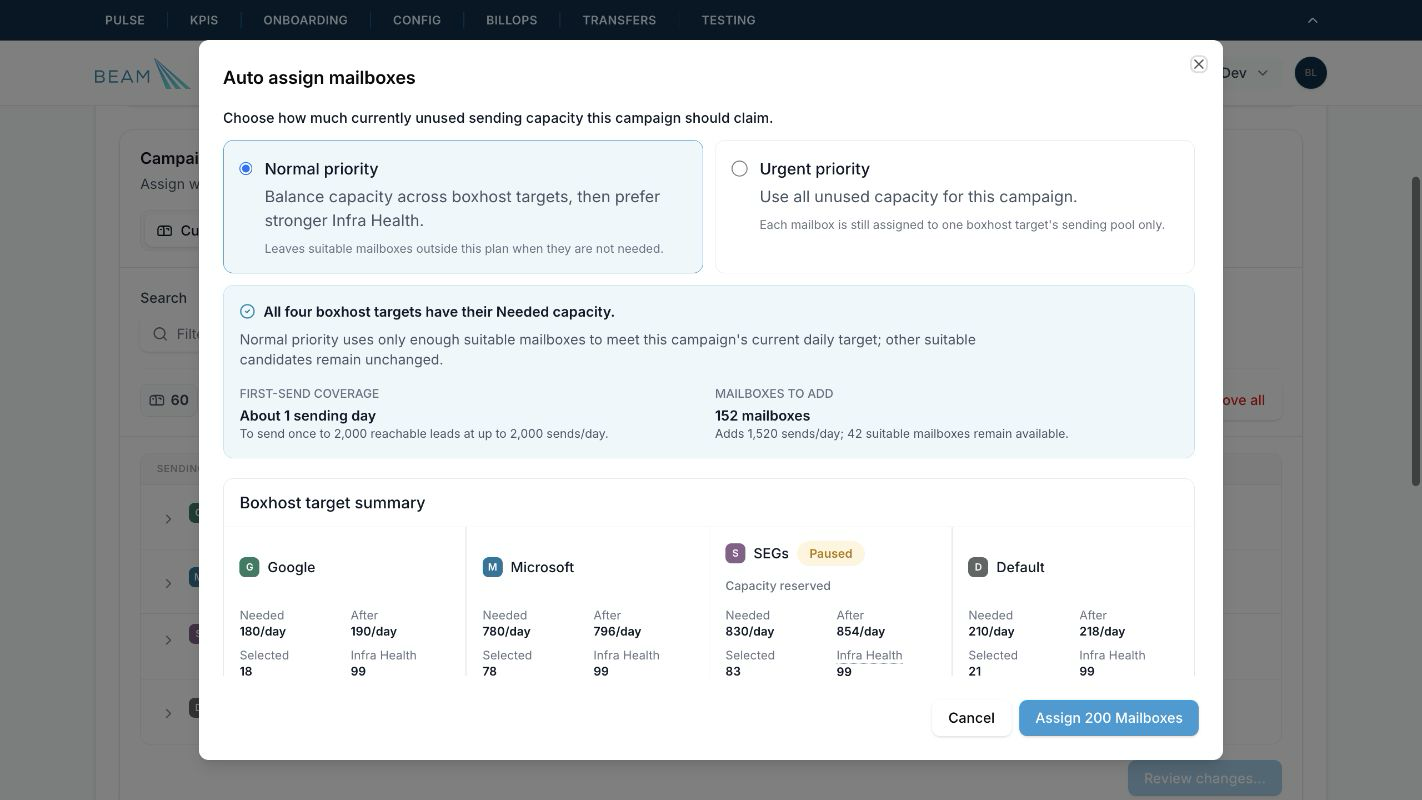1422x800 pixels.
Task: Confirm with Assign 200 Mailboxes
Action: click(x=1109, y=718)
